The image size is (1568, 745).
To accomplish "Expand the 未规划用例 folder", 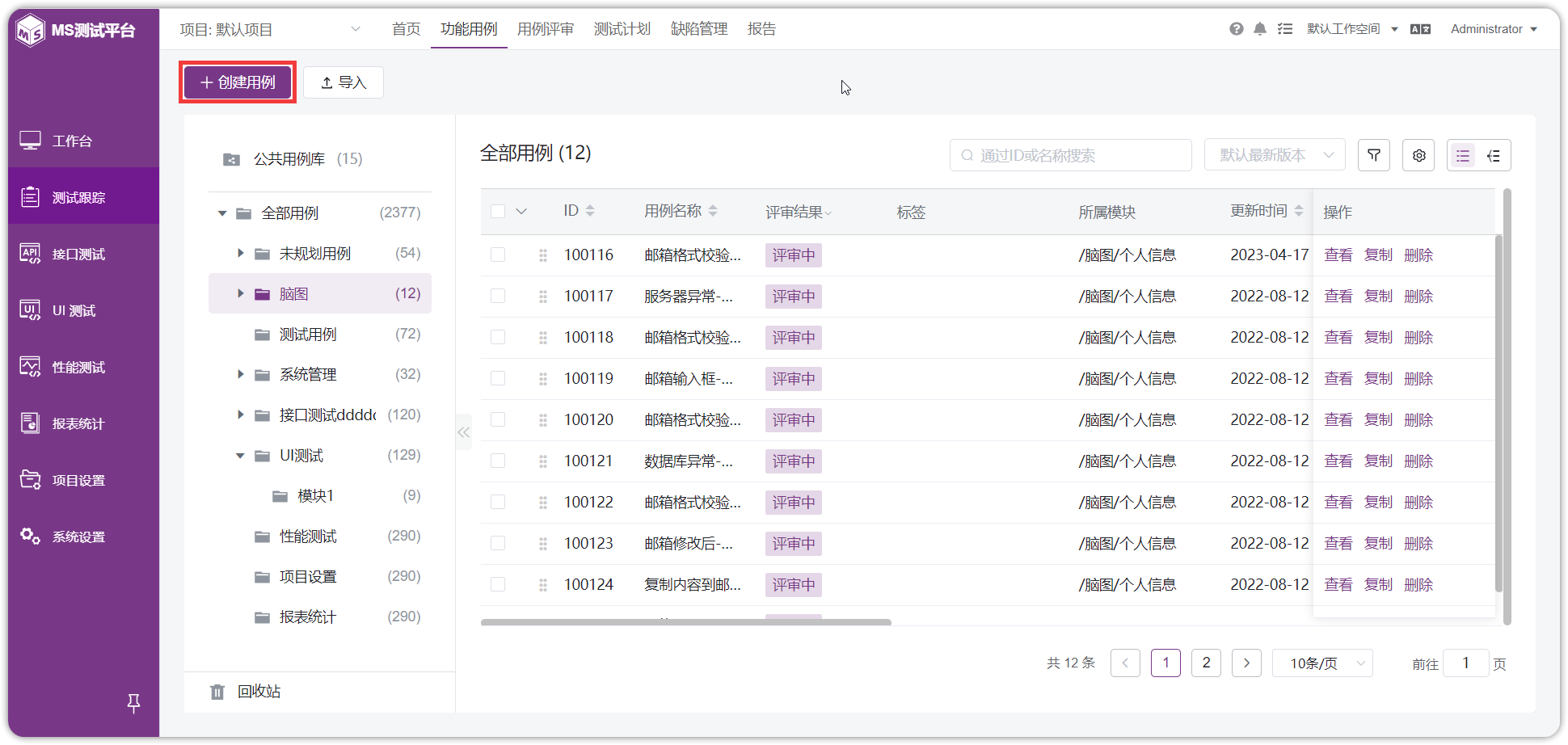I will pyautogui.click(x=240, y=254).
